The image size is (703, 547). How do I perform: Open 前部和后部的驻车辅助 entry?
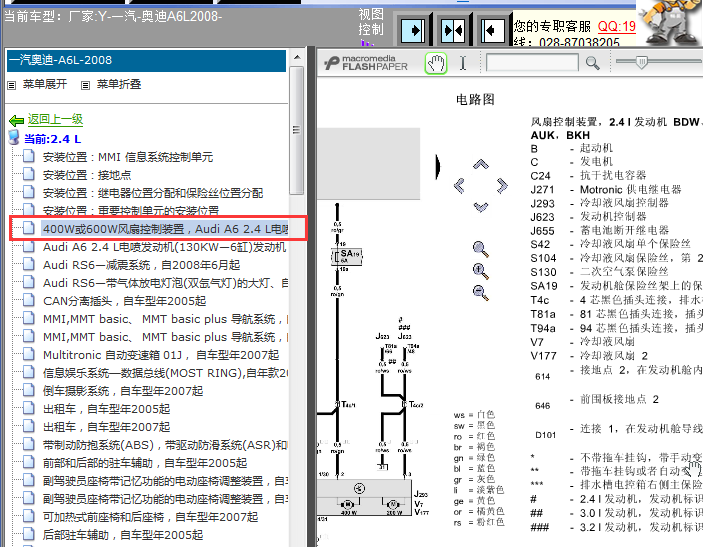click(x=145, y=463)
